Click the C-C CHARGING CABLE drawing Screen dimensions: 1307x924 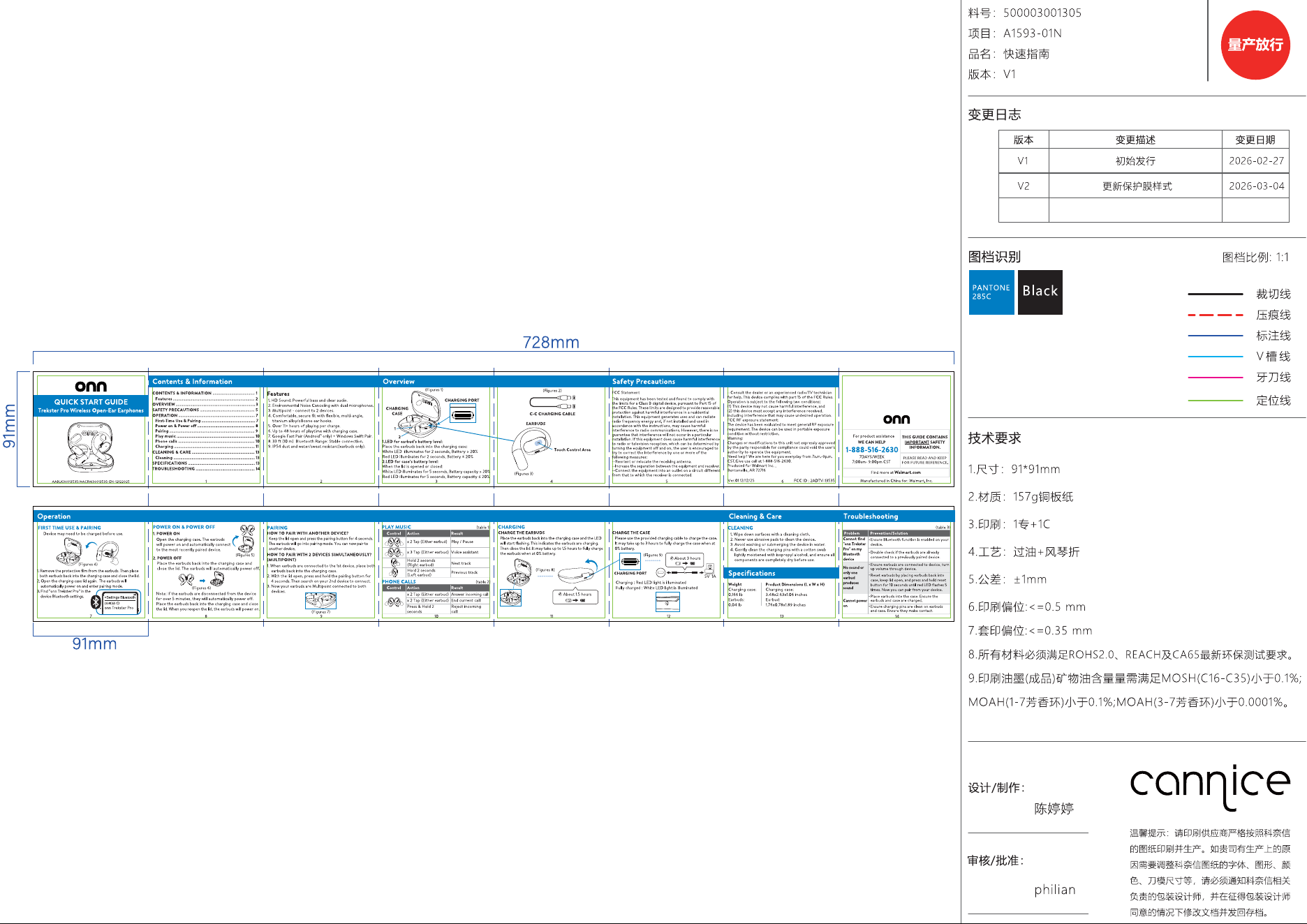pos(552,403)
